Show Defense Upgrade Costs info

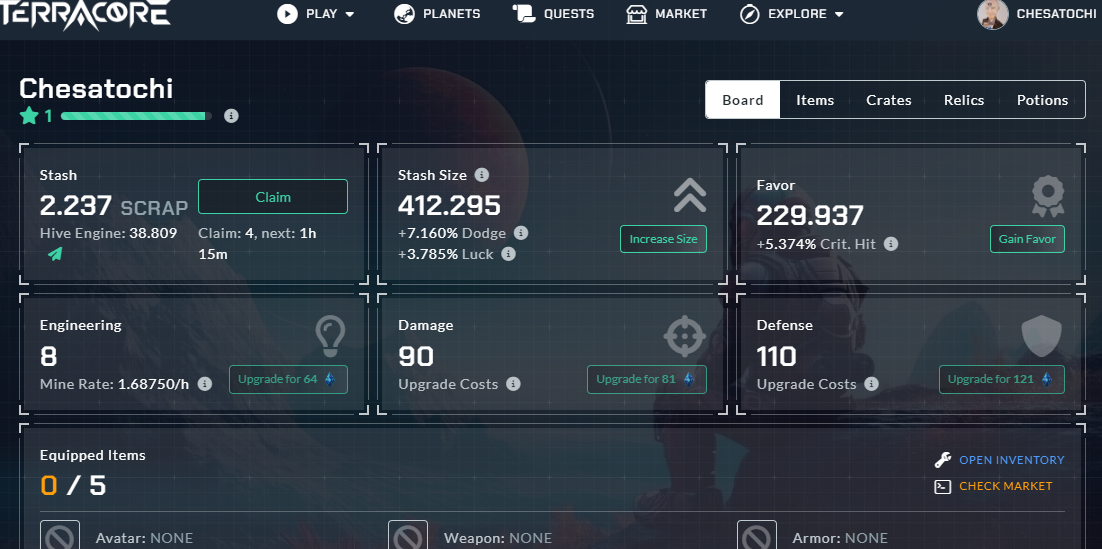(871, 384)
